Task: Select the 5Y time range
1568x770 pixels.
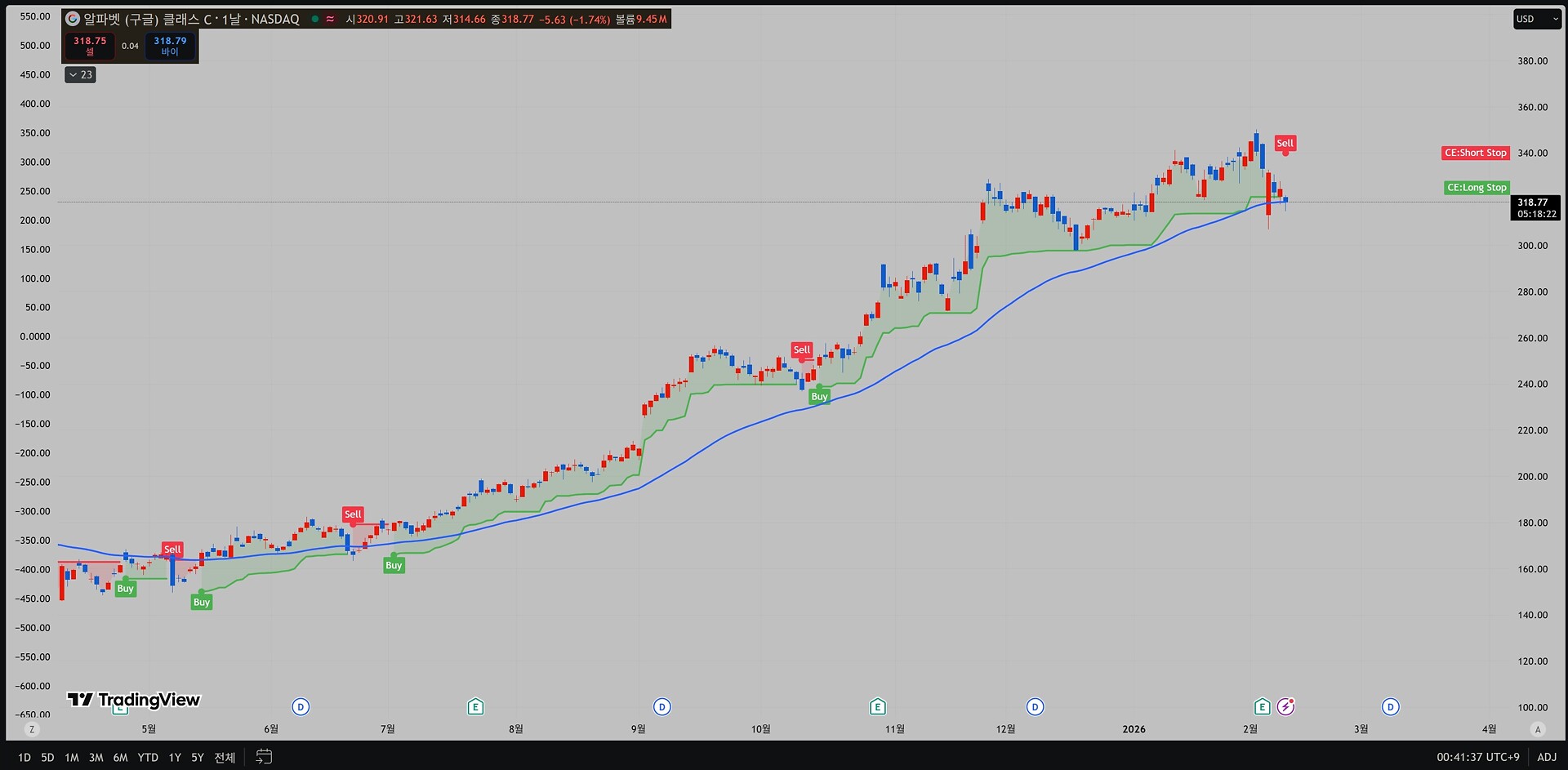Action: pos(198,758)
